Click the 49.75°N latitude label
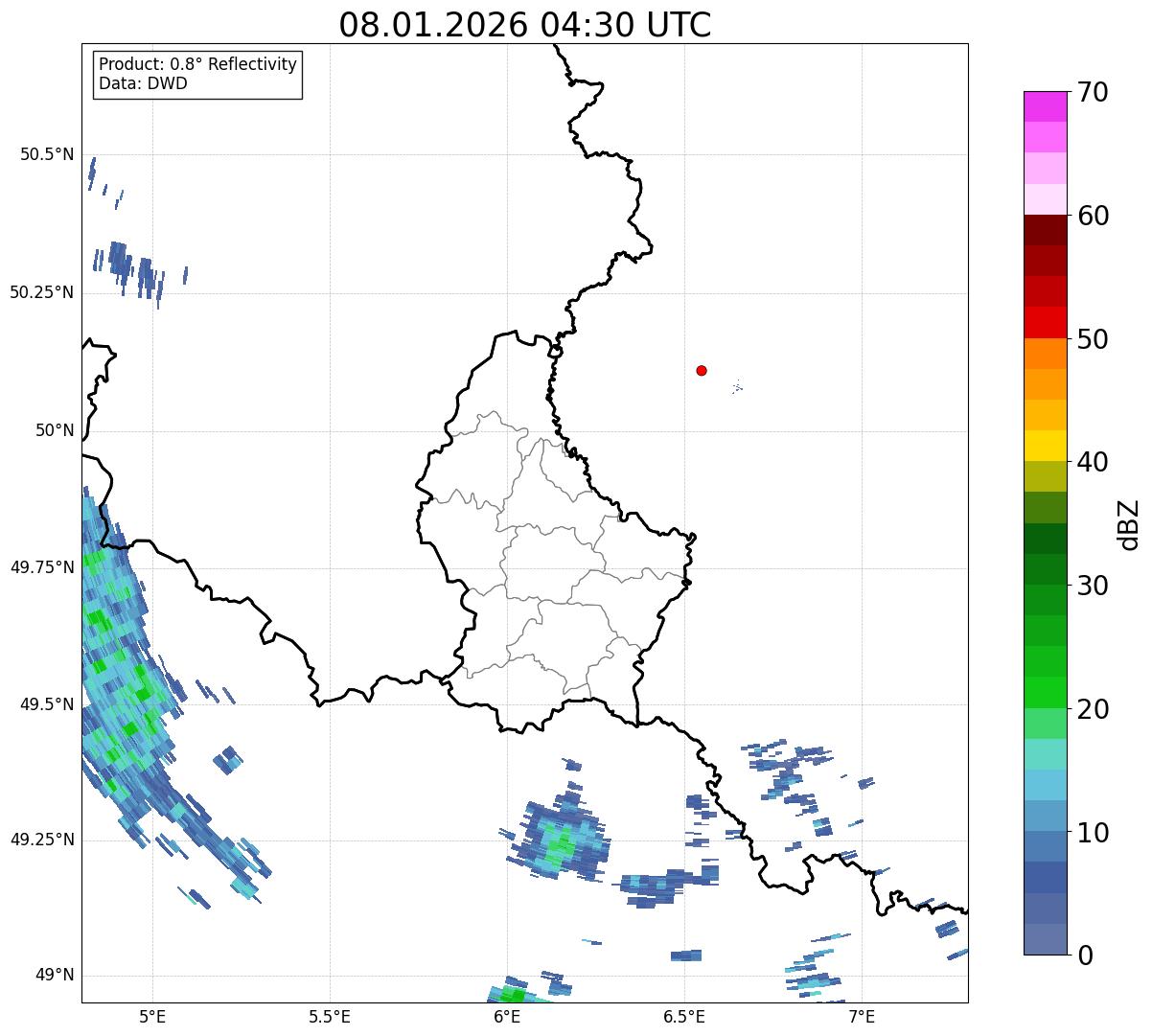This screenshot has height=1036, width=1152. 41,567
